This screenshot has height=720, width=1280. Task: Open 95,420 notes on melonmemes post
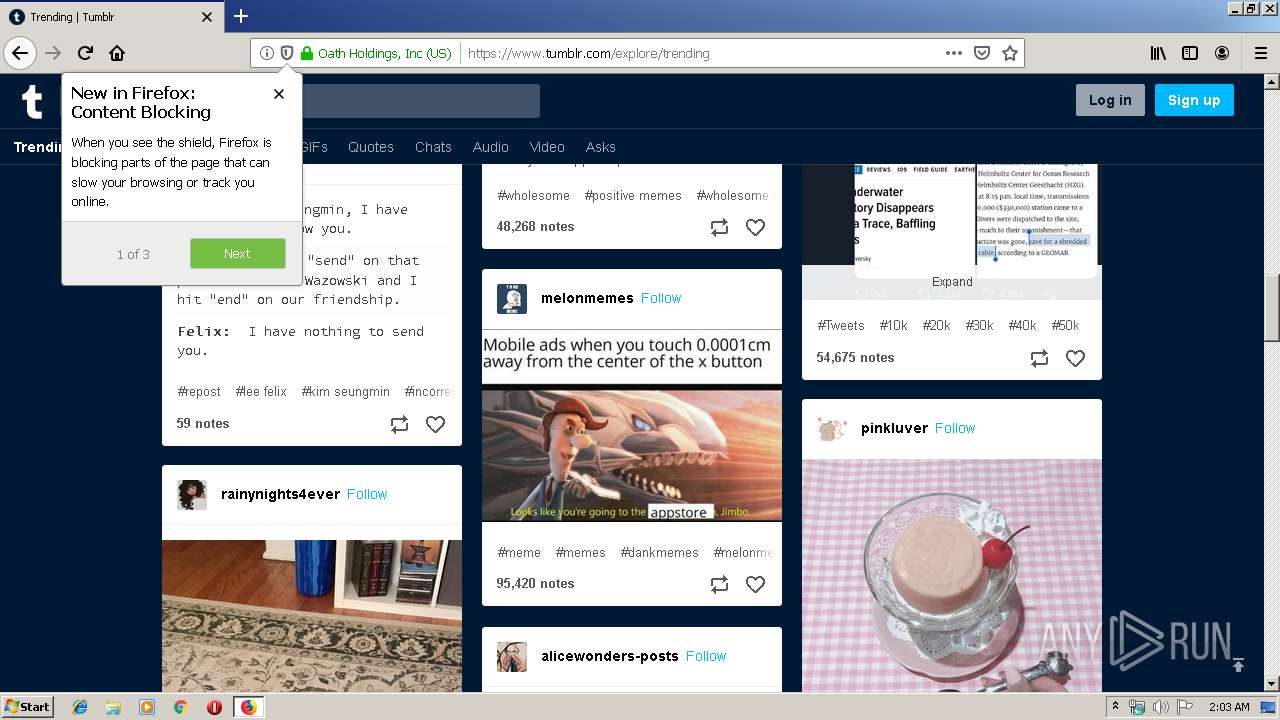click(x=535, y=584)
